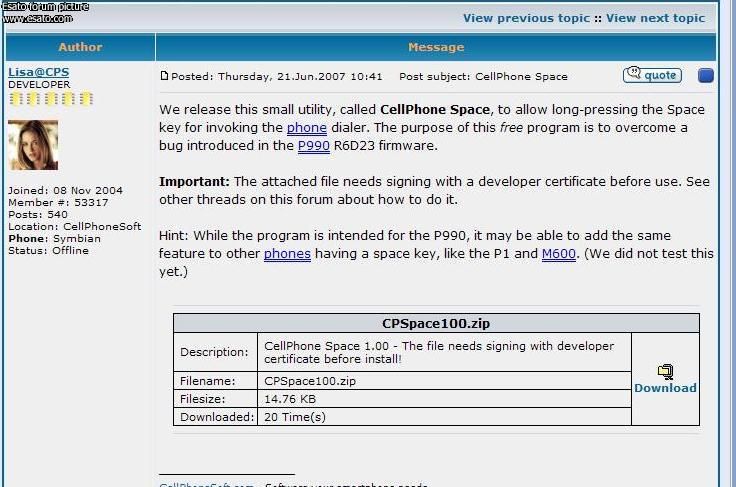Click the Message column header
The height and width of the screenshot is (487, 736).
point(436,47)
